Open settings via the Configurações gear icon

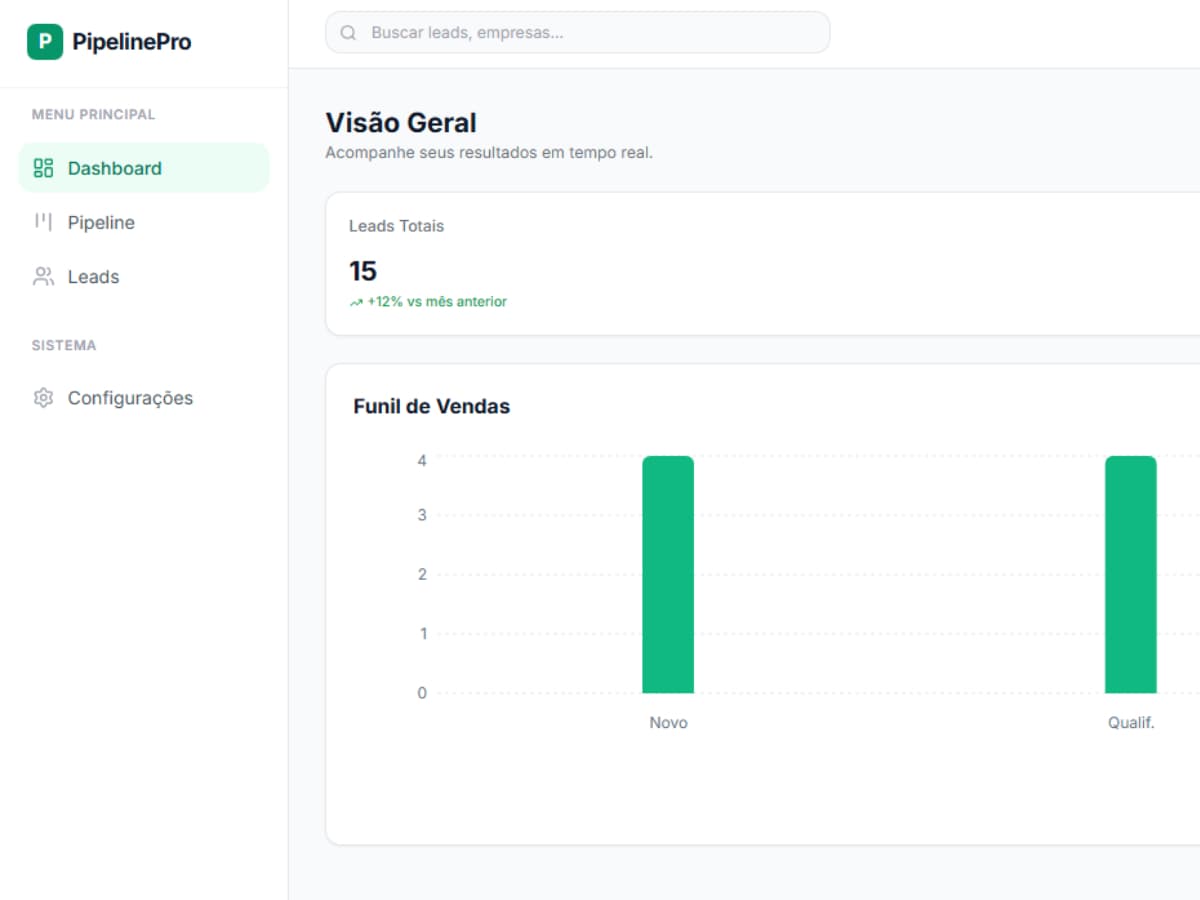42,397
